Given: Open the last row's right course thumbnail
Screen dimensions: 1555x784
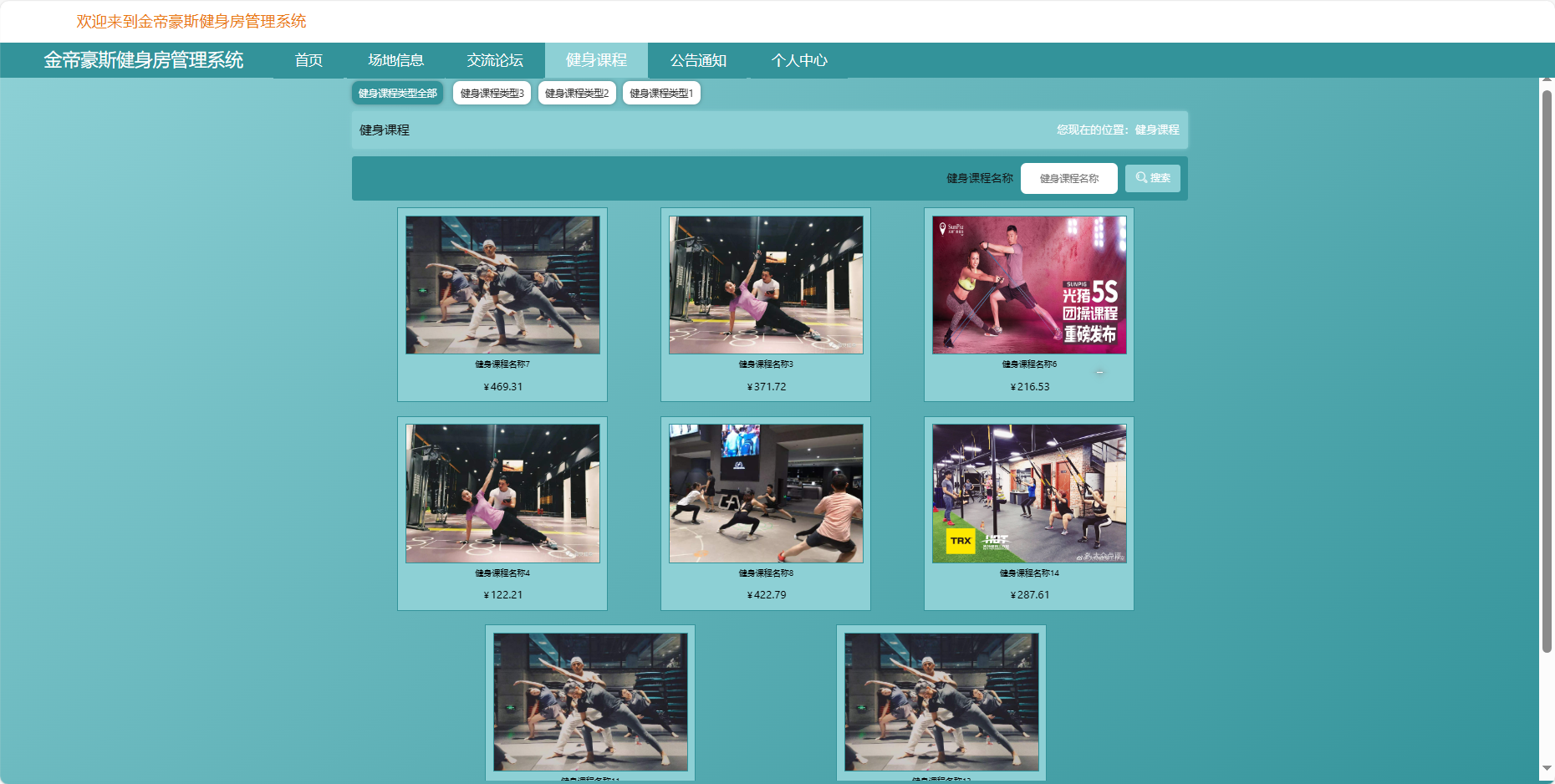Looking at the screenshot, I should click(x=941, y=701).
